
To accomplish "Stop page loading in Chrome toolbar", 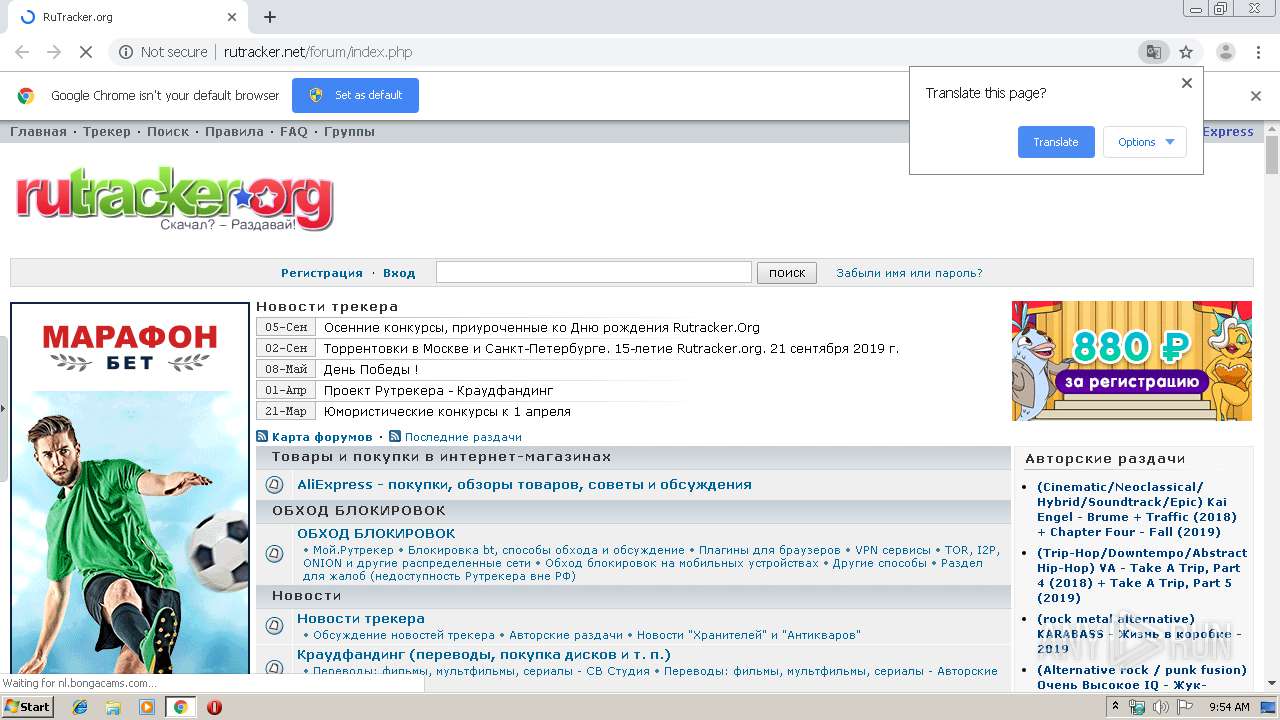I will pos(86,52).
